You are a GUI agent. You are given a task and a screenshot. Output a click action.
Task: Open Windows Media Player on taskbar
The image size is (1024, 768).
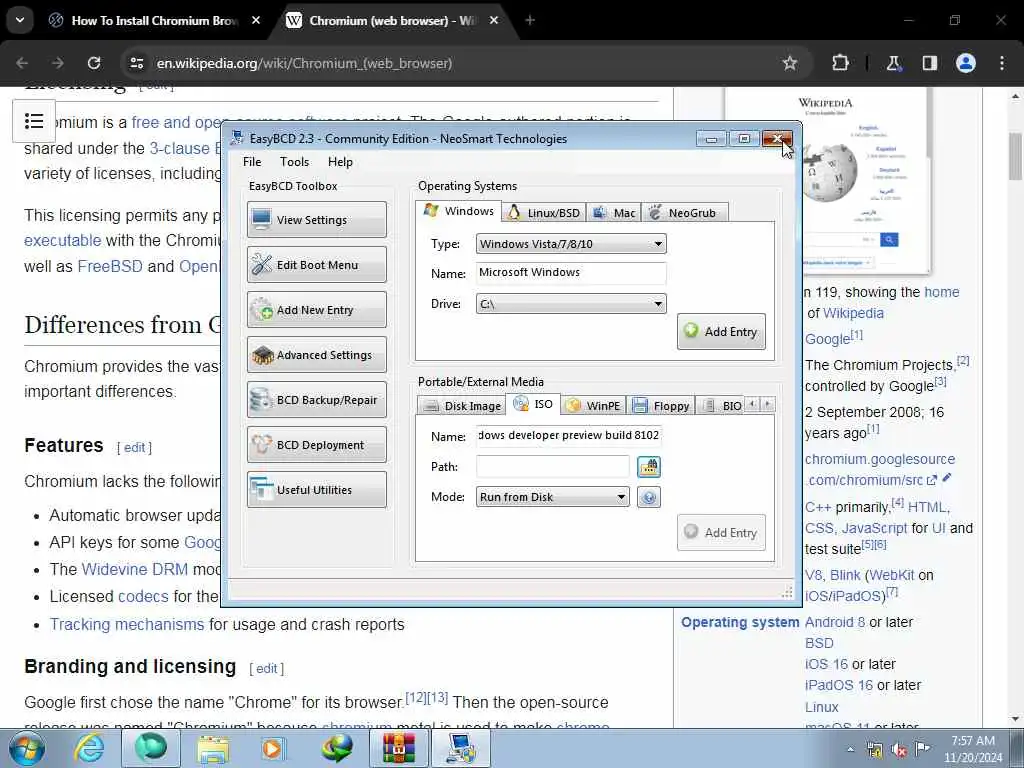(x=273, y=748)
